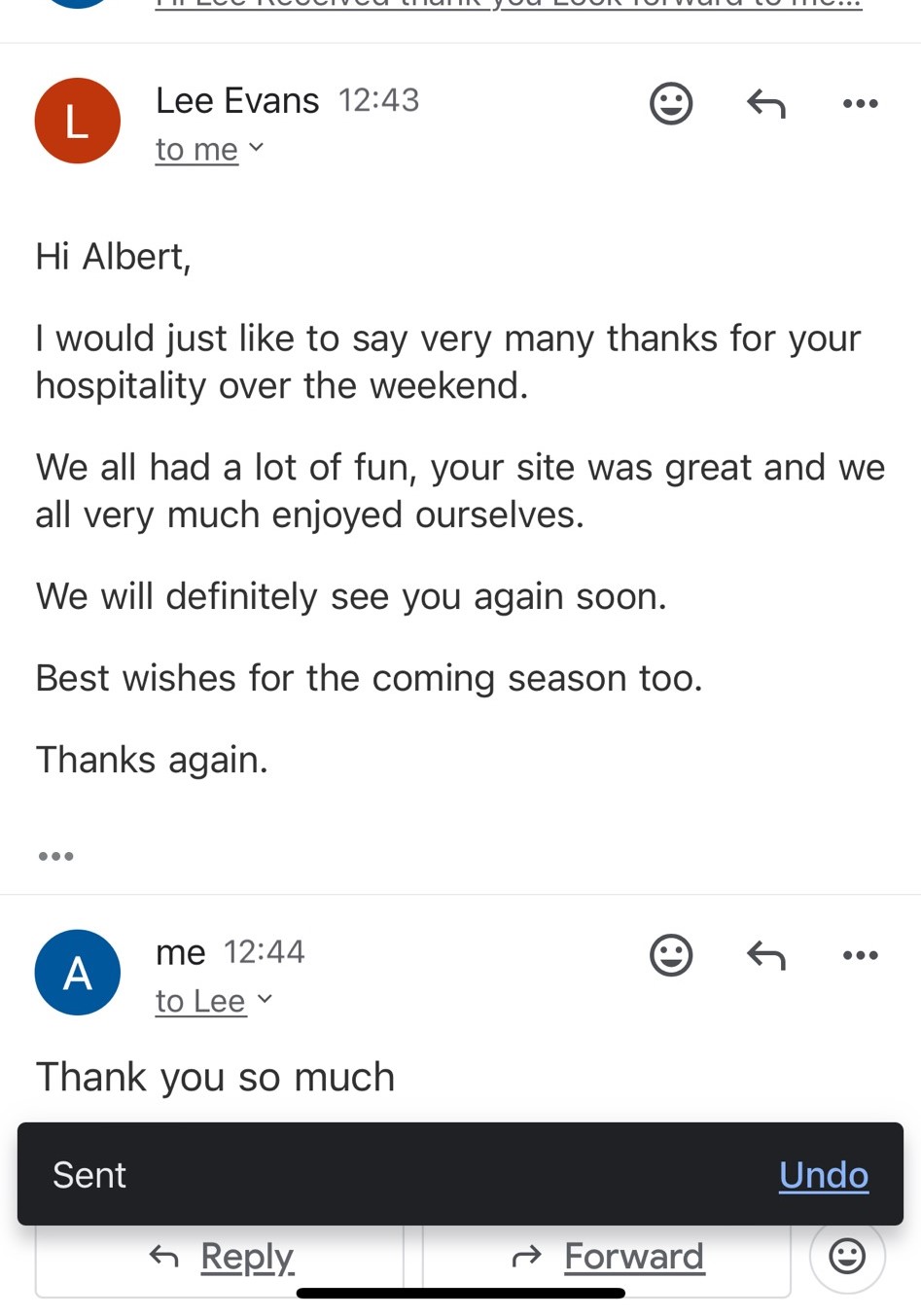Viewport: 921px width, 1316px height.
Task: Tap reply arrow on your 12:44 message
Action: (x=765, y=955)
